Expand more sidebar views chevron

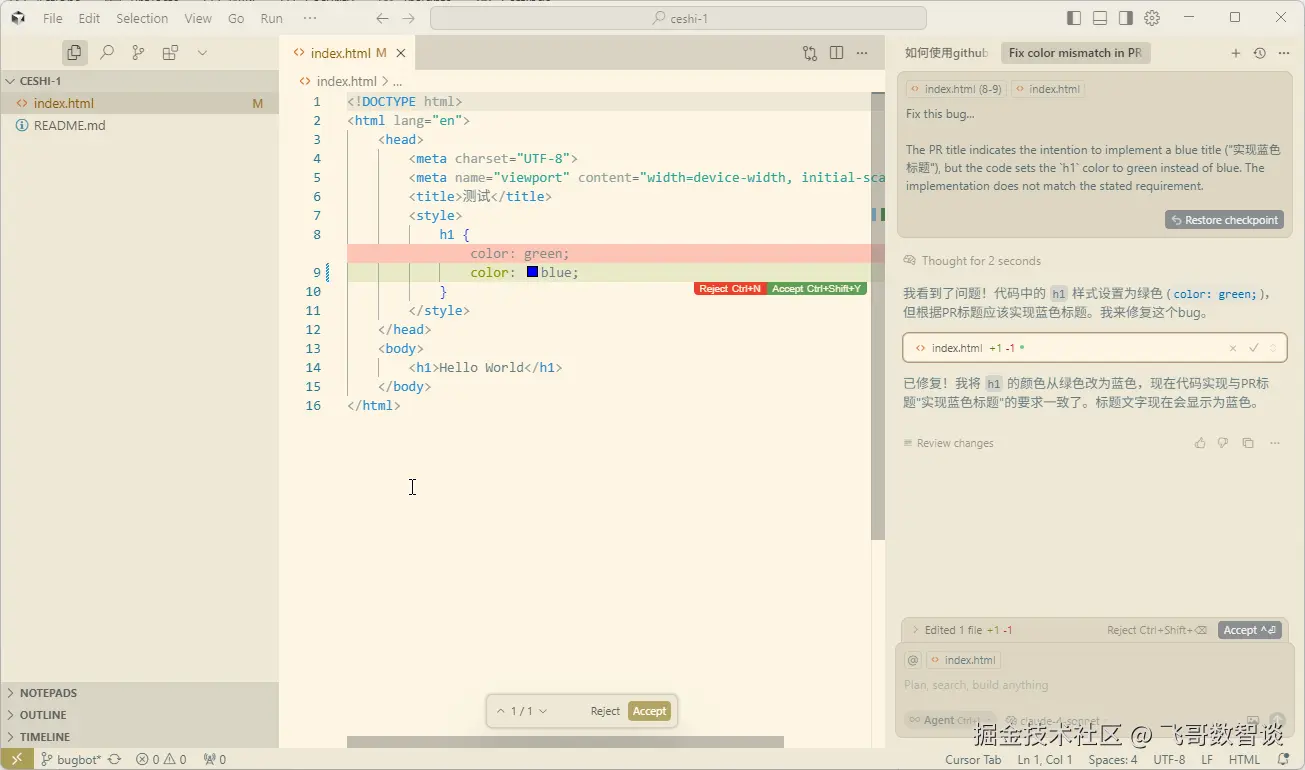click(202, 53)
